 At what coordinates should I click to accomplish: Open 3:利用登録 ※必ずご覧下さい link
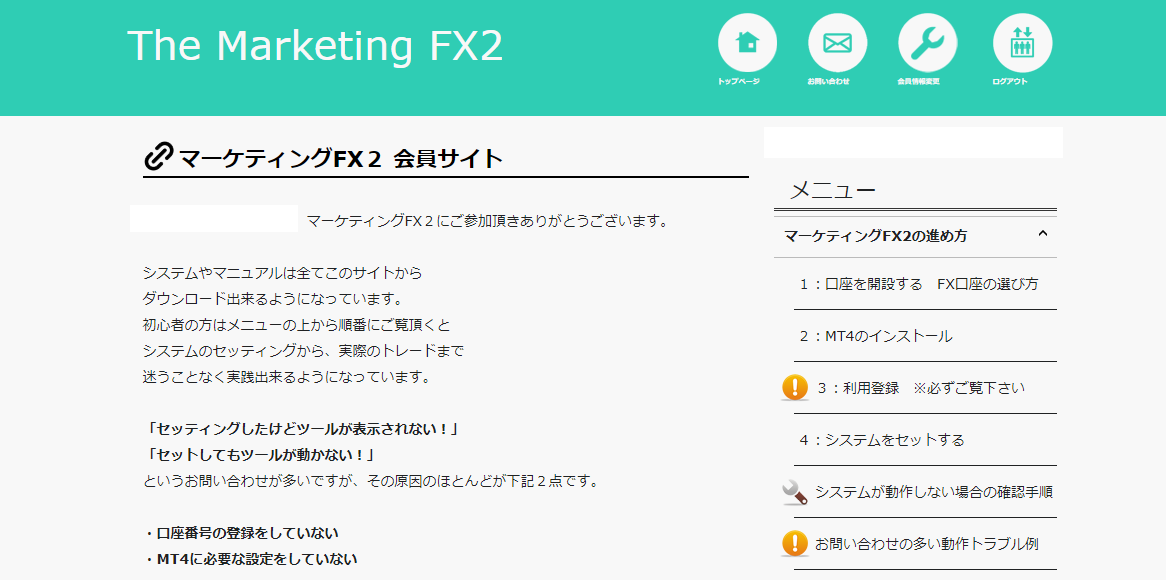pos(920,388)
